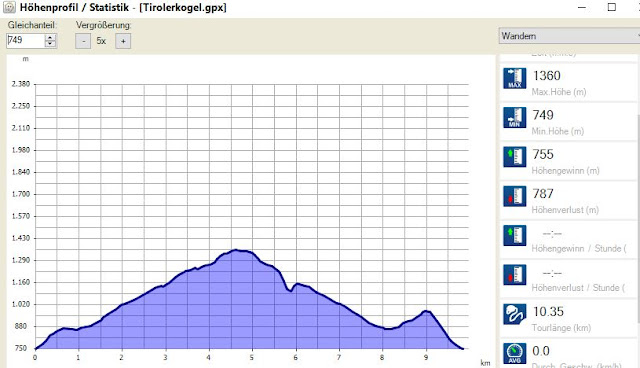Click the profile dip near 5.9 km

[290, 290]
